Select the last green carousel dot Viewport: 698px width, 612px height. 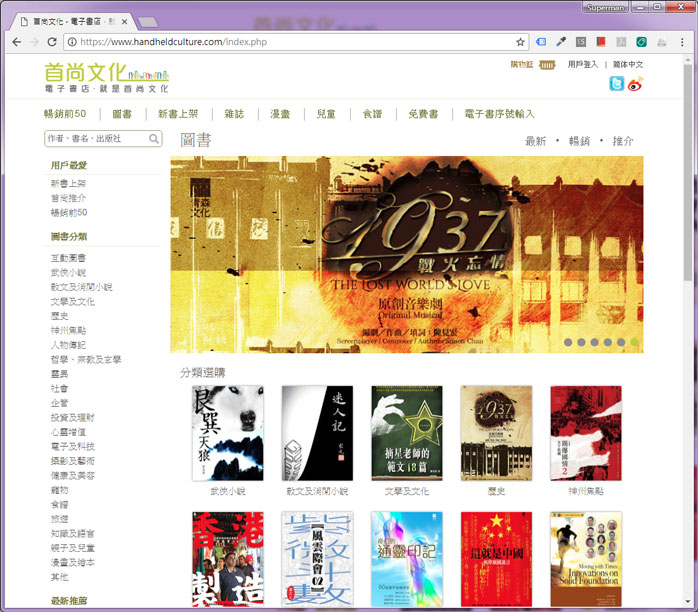pos(634,342)
